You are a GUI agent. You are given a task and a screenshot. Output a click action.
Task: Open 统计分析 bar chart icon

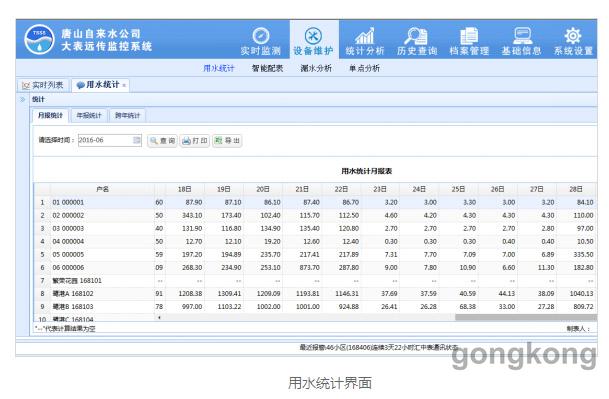click(365, 36)
